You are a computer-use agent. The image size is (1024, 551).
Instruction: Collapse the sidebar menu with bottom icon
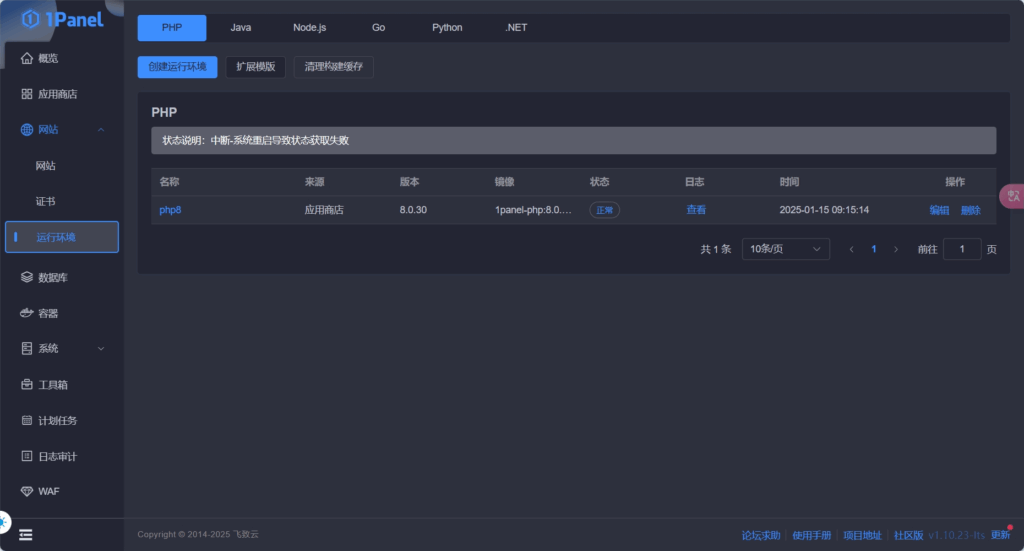[26, 535]
